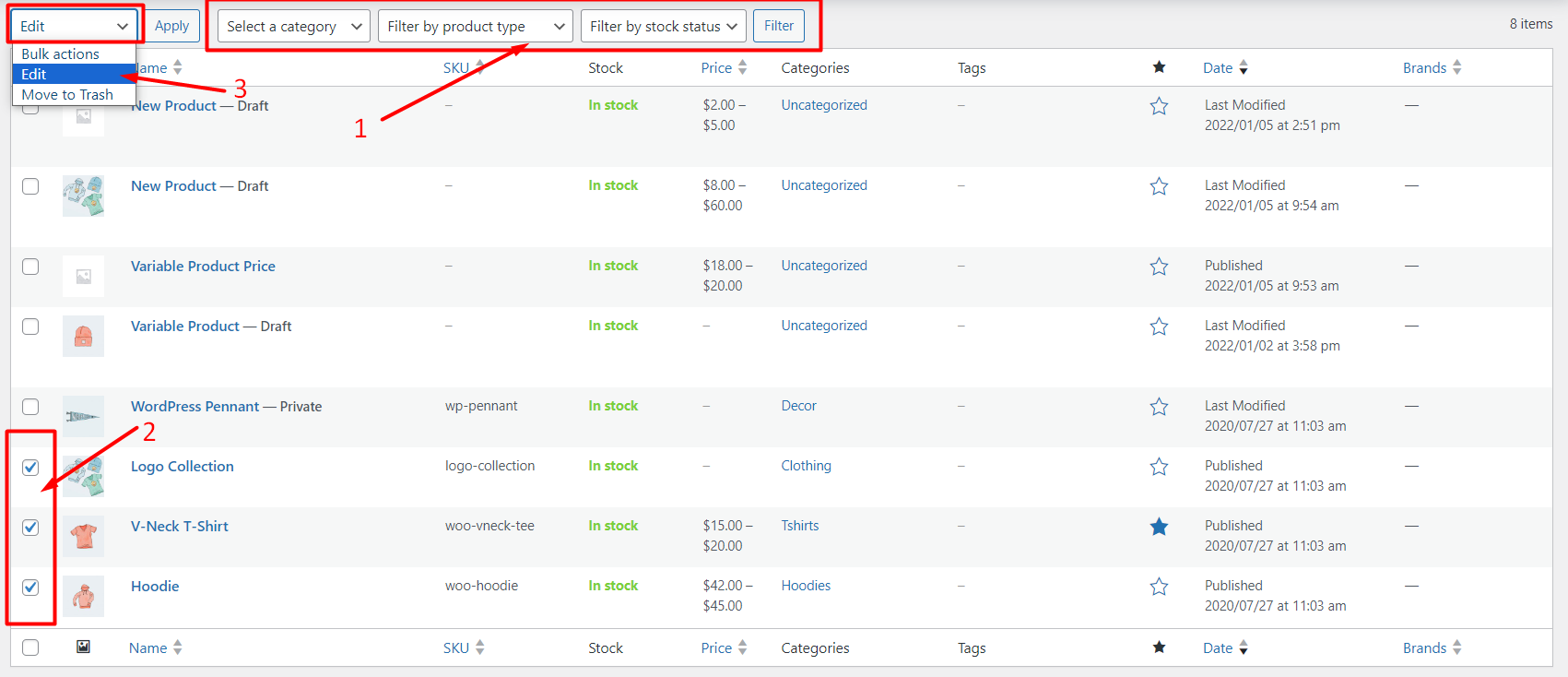Filter by Tshirts category link

[x=800, y=526]
